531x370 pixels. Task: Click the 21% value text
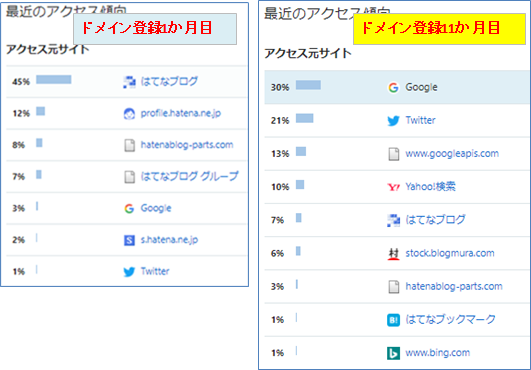click(280, 121)
